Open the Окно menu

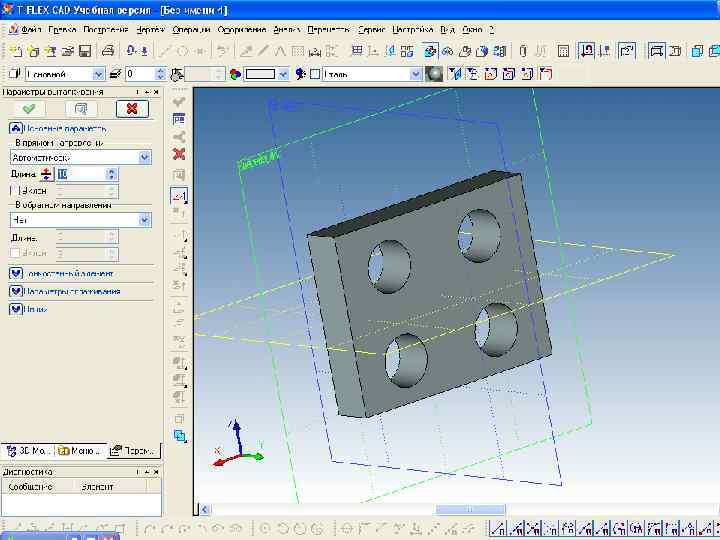click(472, 30)
